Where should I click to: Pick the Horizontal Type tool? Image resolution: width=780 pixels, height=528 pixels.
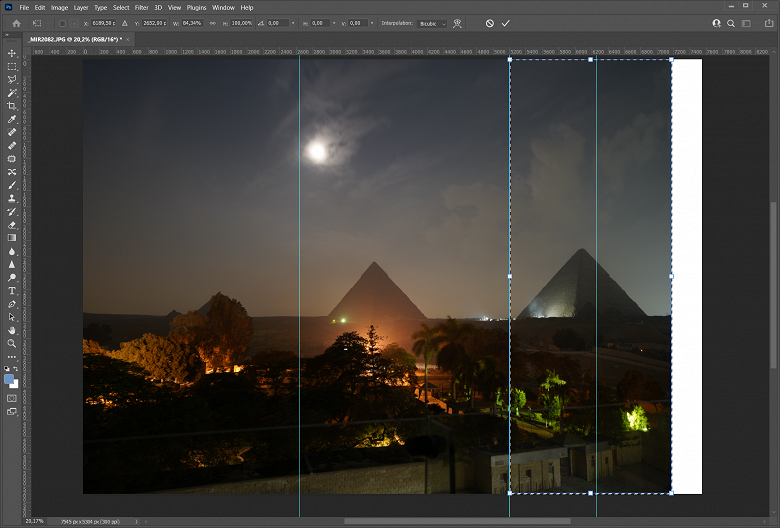[12, 291]
